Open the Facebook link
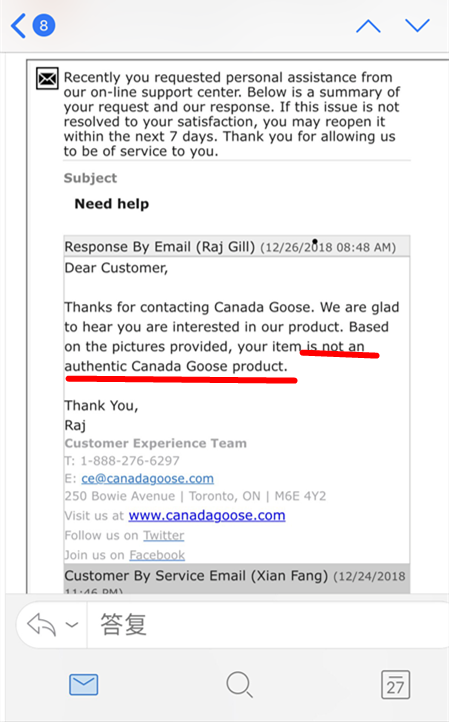The width and height of the screenshot is (449, 722). coord(157,555)
